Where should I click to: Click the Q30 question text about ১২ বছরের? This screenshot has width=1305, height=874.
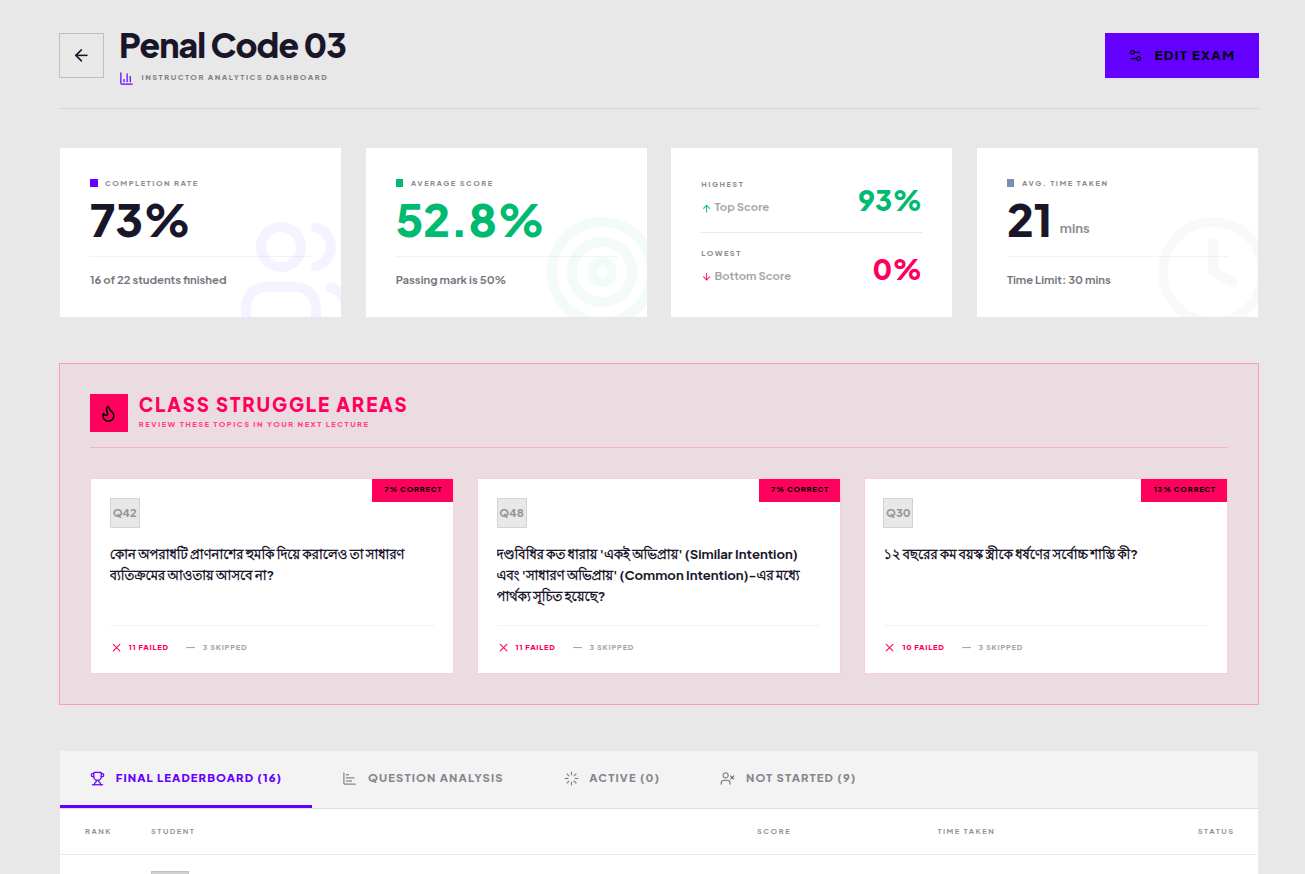tap(1011, 554)
